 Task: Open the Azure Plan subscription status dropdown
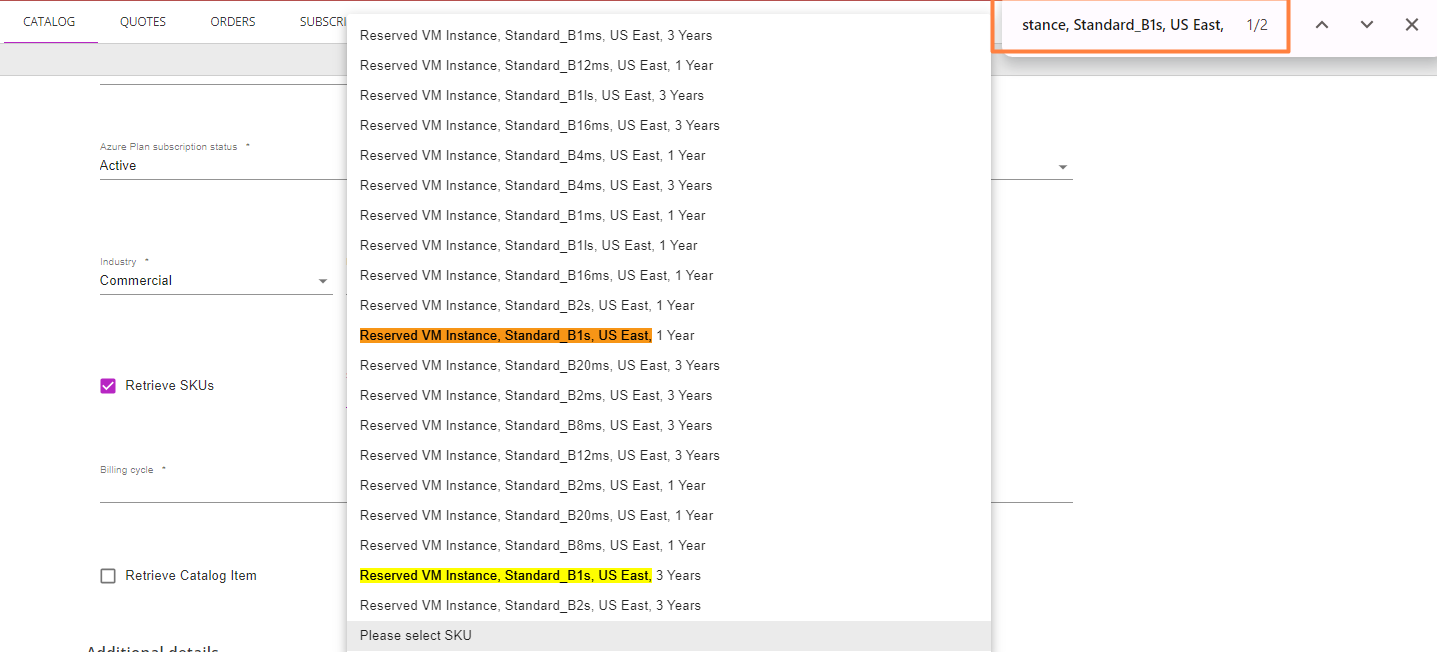coord(223,166)
